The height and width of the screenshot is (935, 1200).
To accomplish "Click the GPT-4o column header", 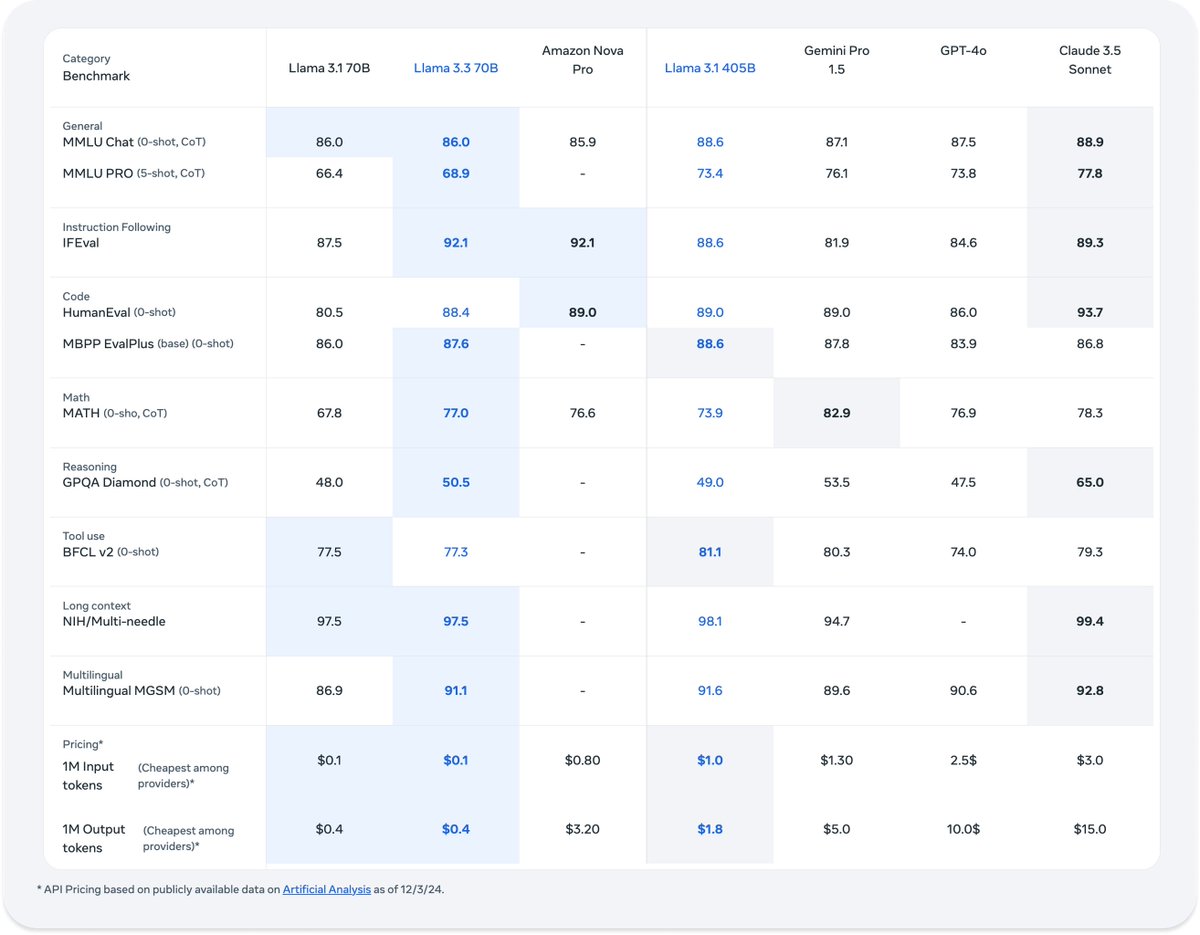I will click(963, 51).
